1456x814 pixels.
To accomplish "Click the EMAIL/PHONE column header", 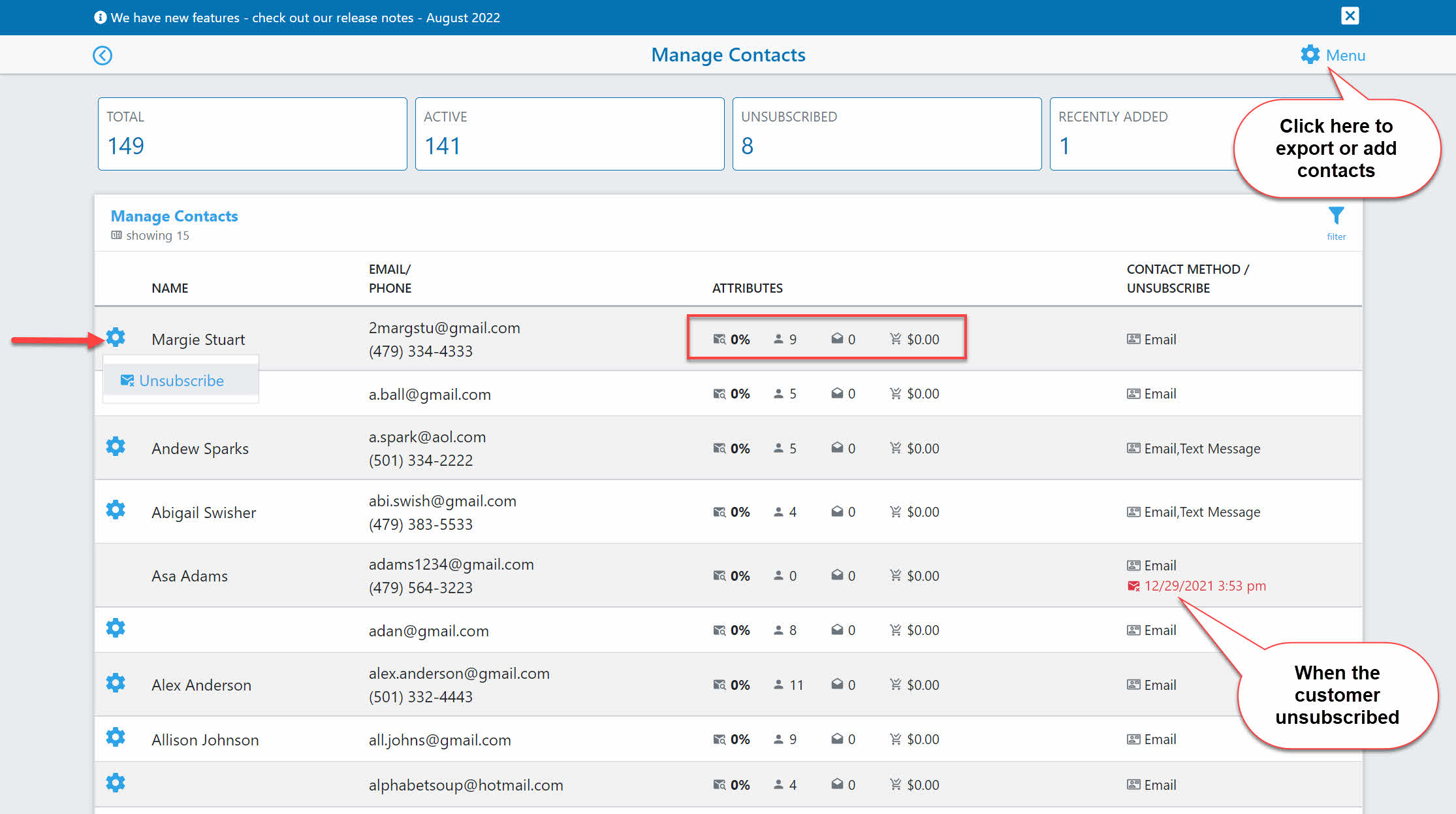I will pos(390,279).
